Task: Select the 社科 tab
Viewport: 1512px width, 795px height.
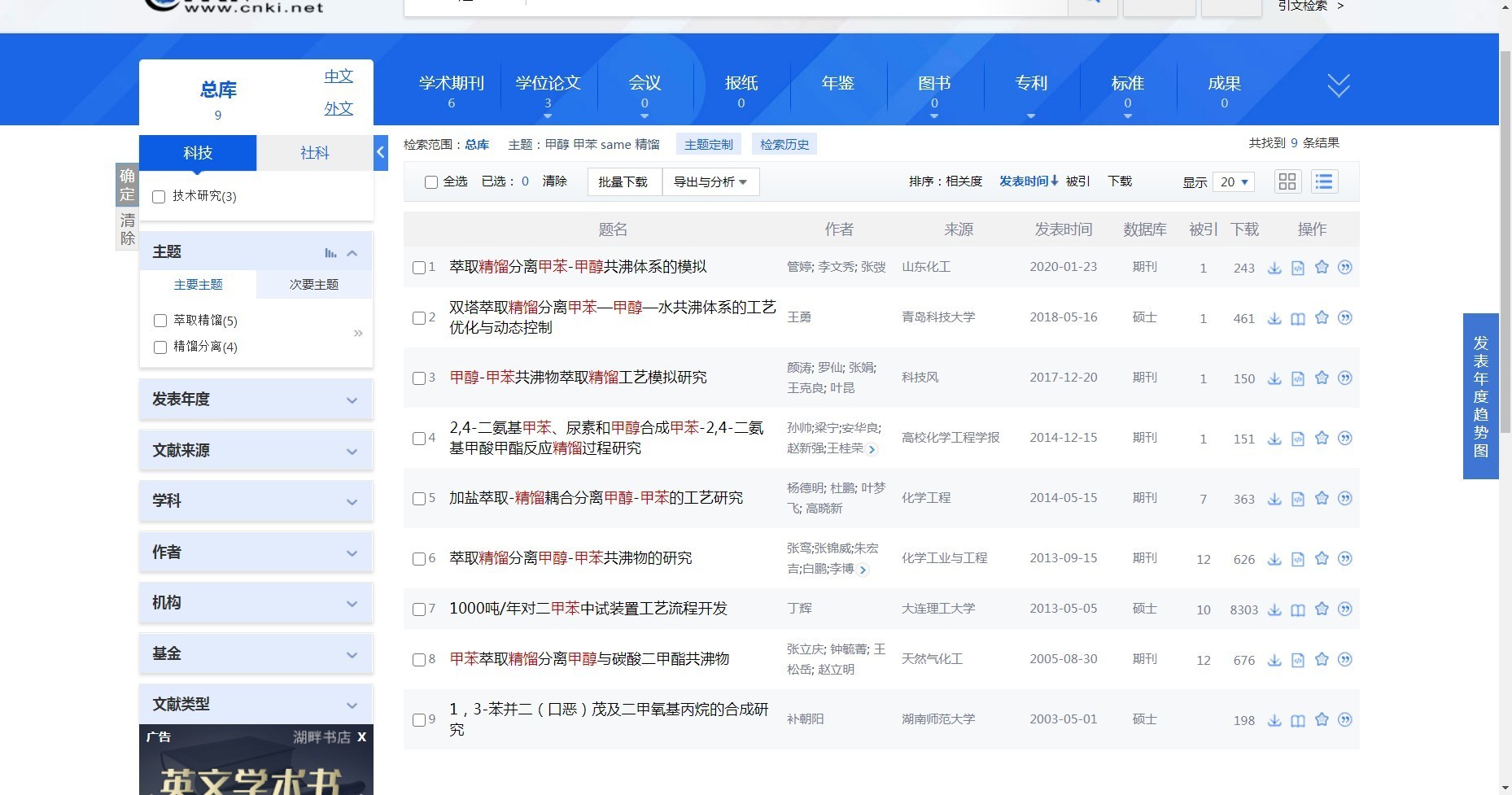Action: [x=315, y=153]
